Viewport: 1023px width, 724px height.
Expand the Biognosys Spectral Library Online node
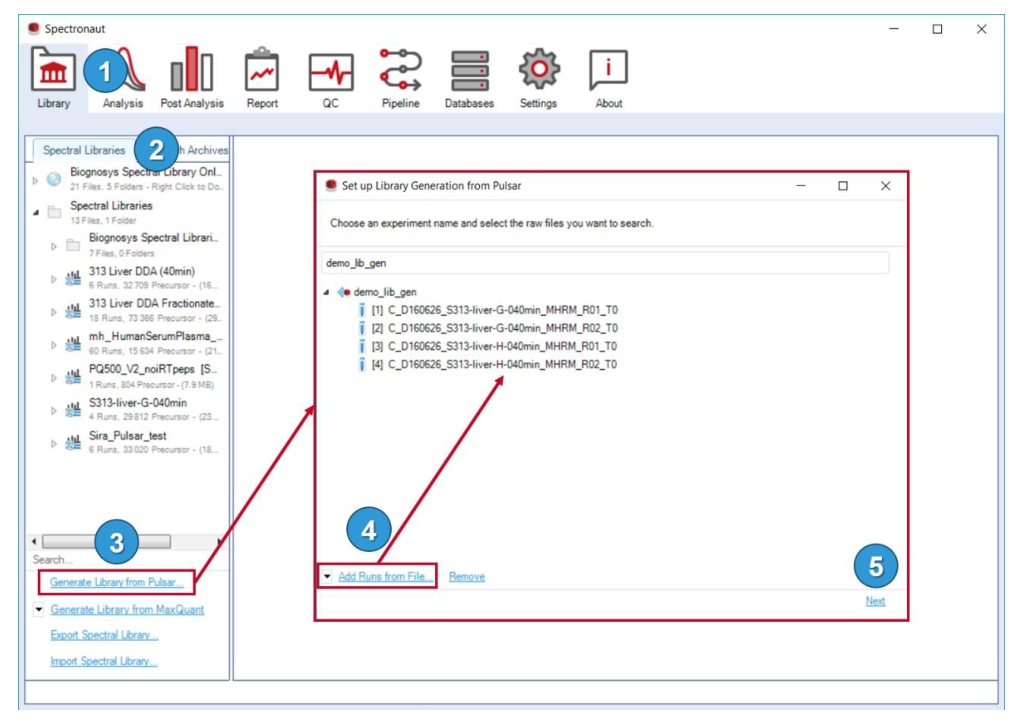coord(35,180)
